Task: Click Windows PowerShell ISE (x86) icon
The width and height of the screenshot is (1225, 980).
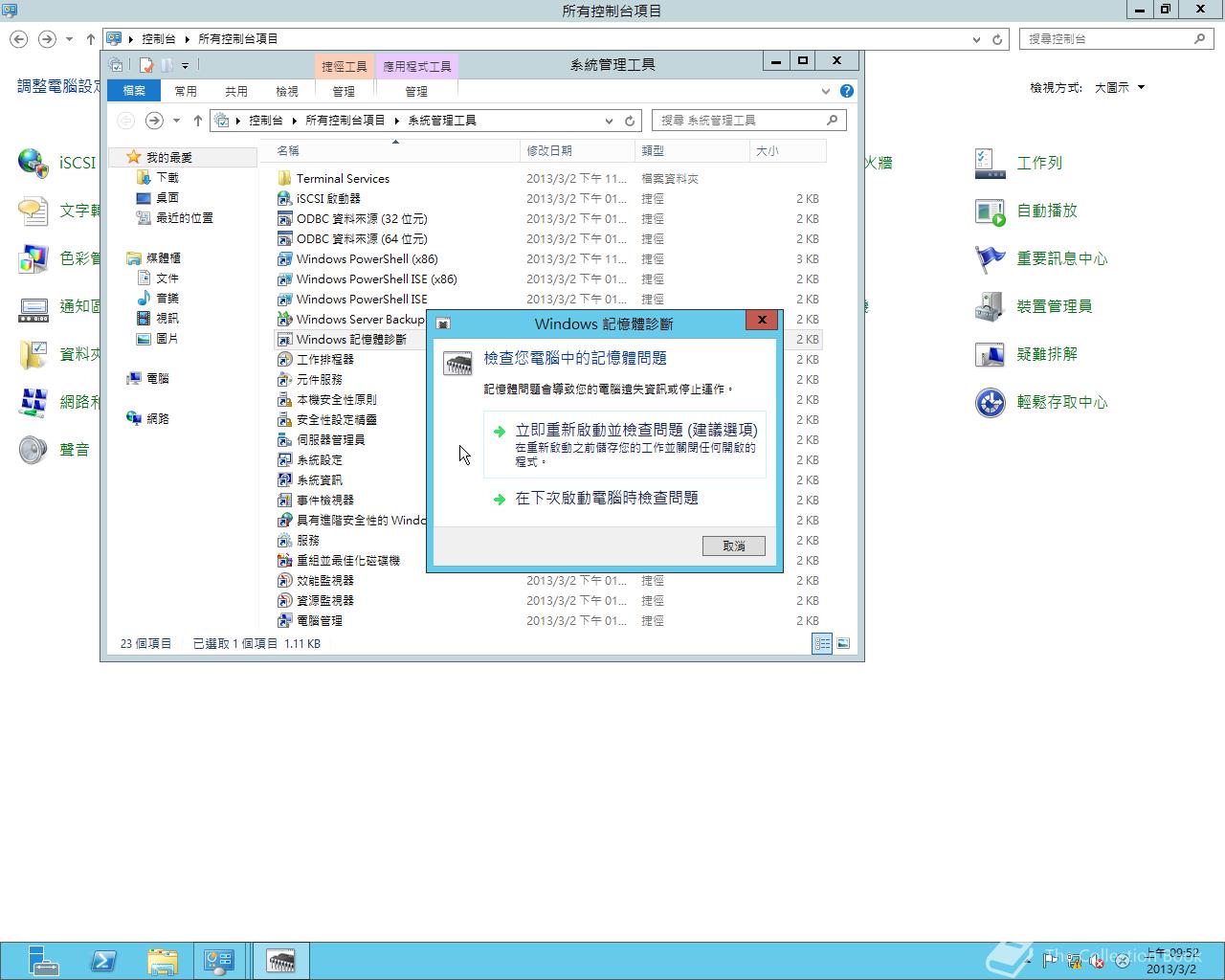Action: tap(284, 278)
